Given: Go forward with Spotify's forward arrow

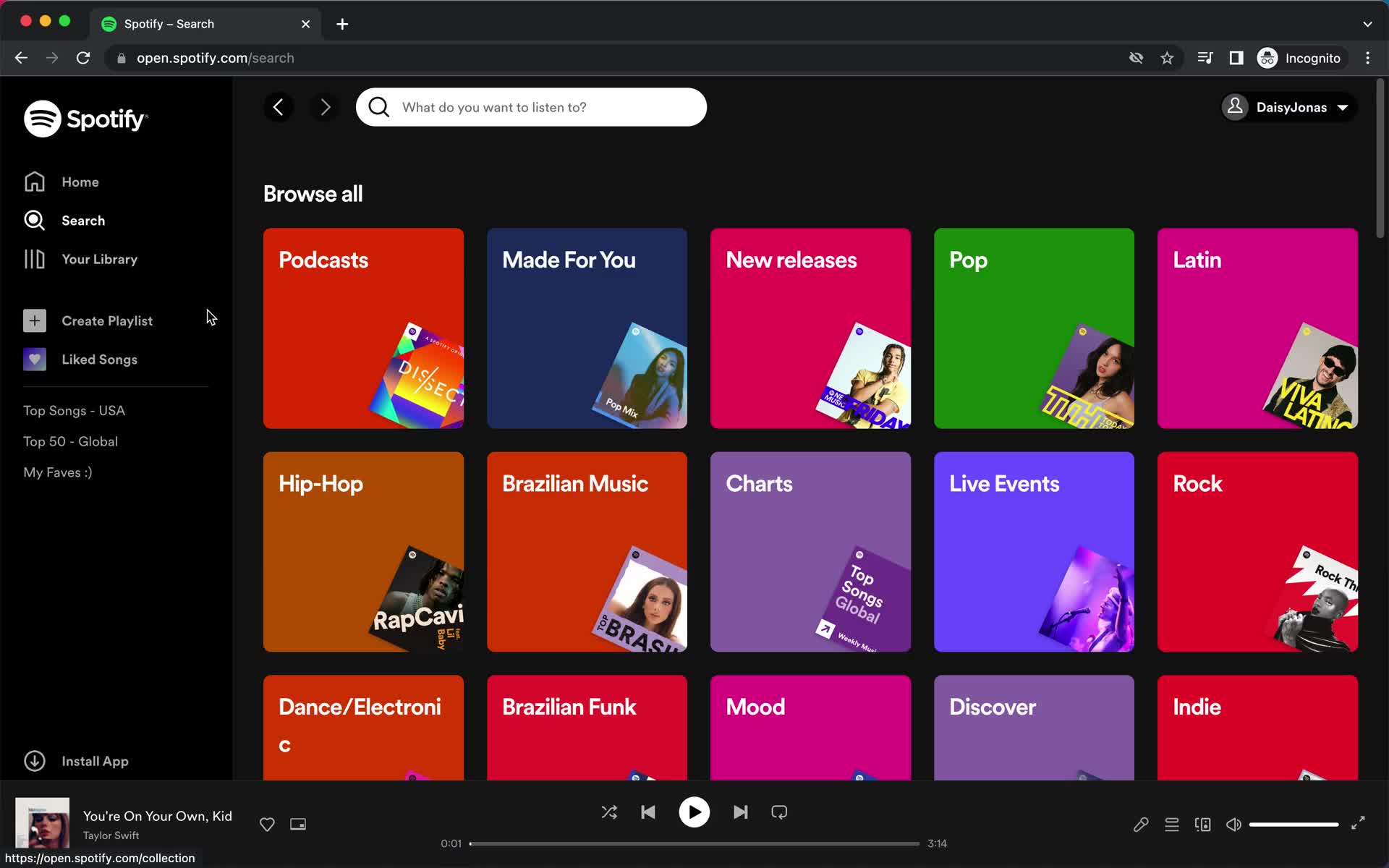Looking at the screenshot, I should click(x=325, y=107).
